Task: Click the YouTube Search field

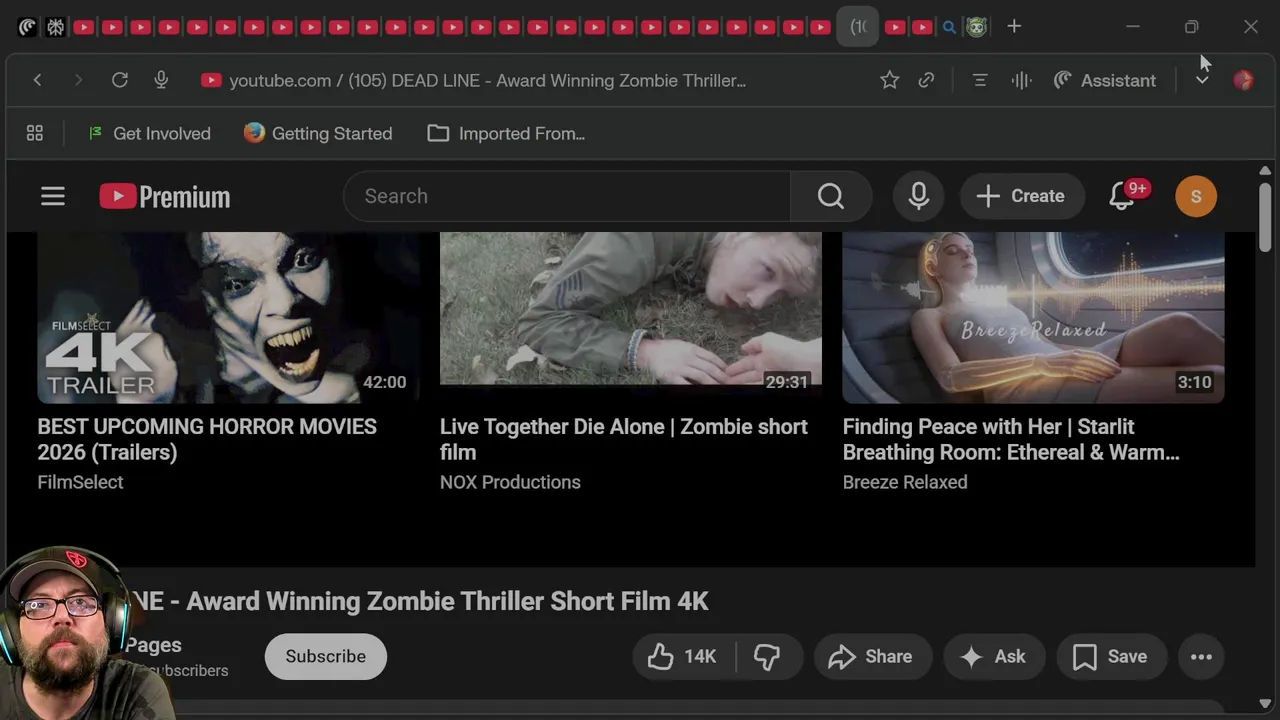Action: pyautogui.click(x=567, y=196)
